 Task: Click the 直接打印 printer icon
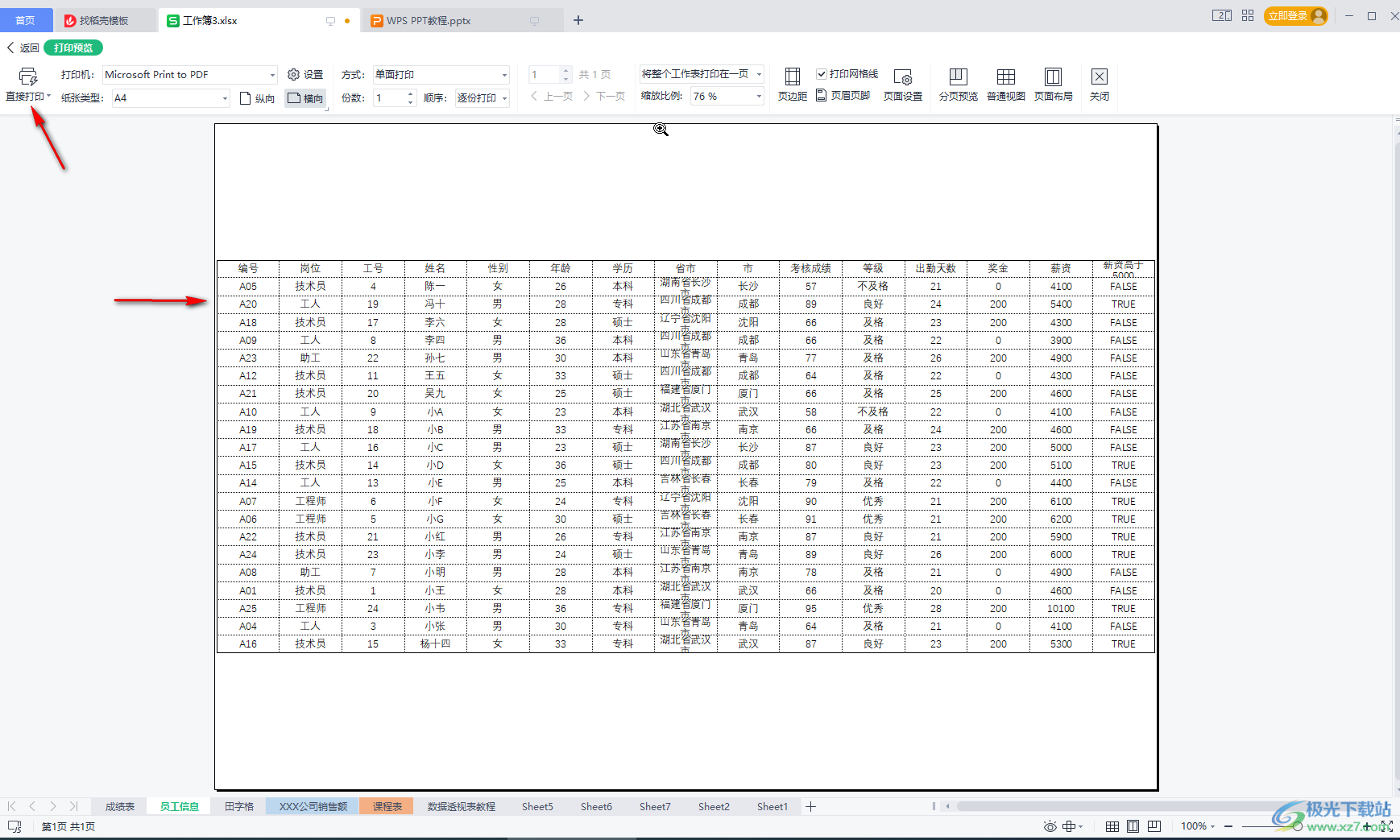pos(28,77)
